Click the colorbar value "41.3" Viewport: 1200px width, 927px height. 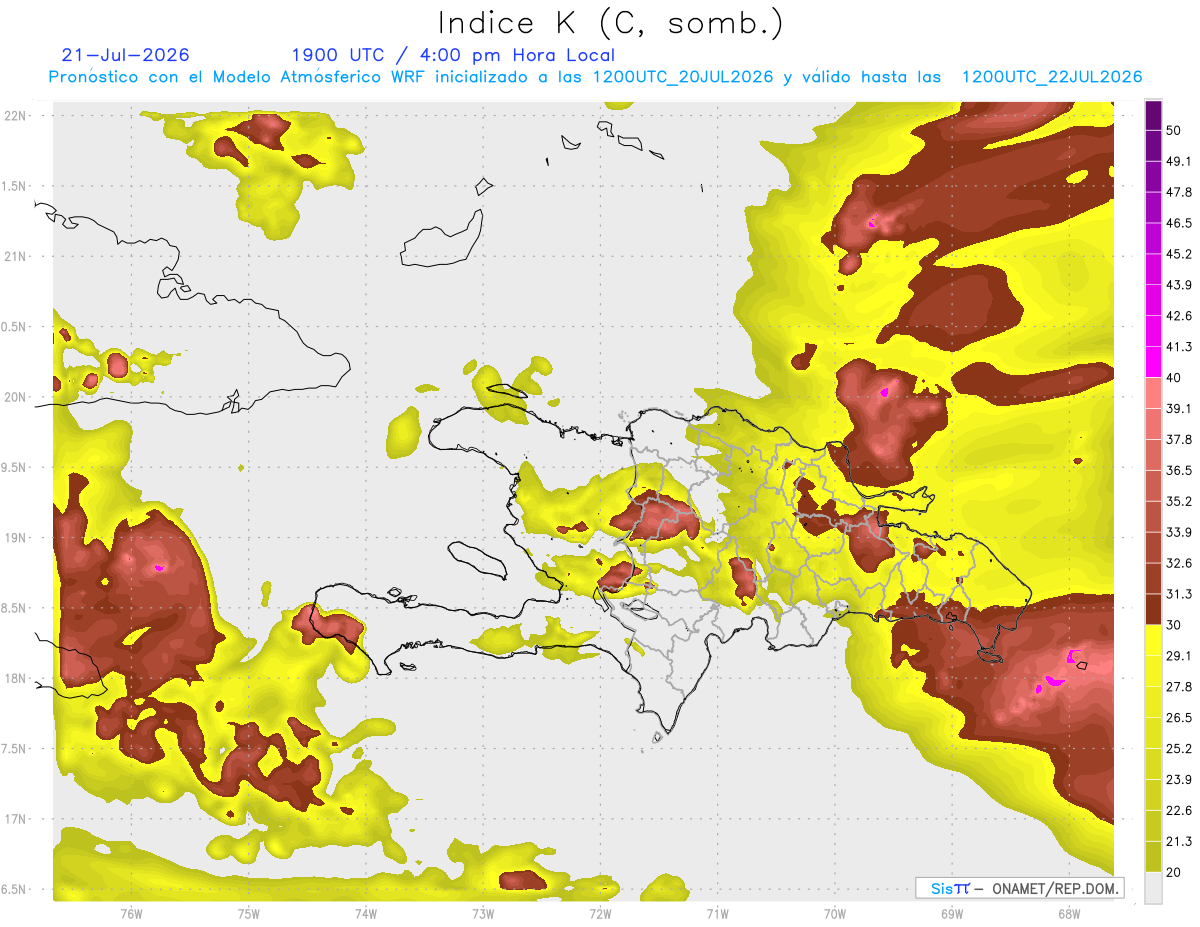click(x=1179, y=347)
